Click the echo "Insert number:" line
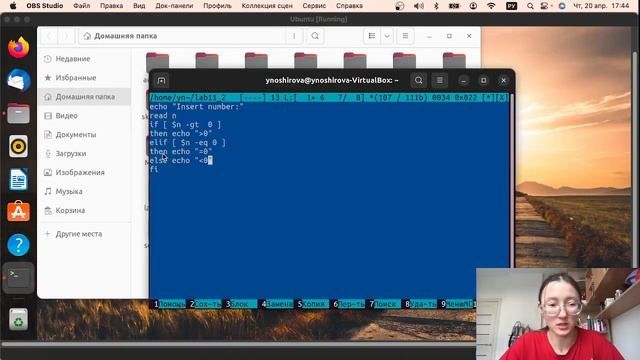640x360 pixels. [196, 107]
